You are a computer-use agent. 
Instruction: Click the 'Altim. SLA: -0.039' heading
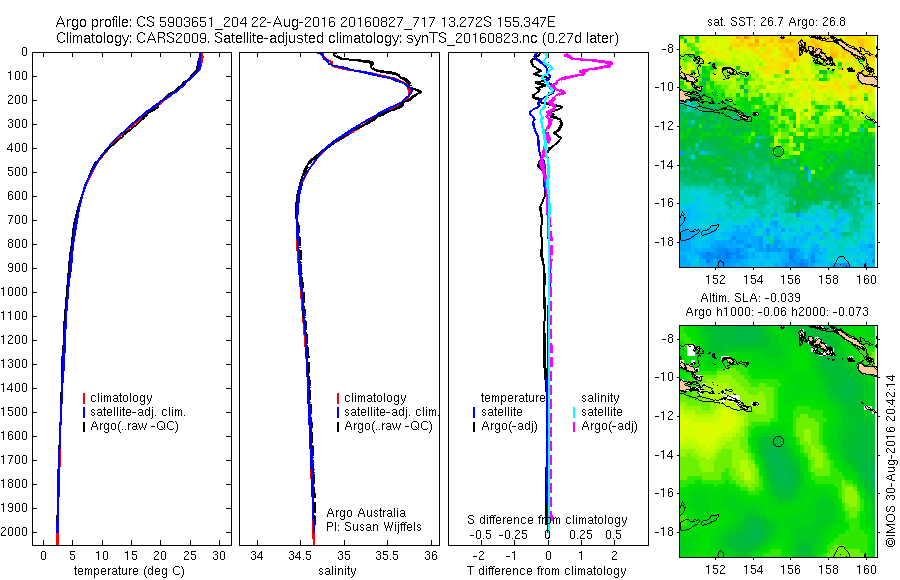(750, 297)
